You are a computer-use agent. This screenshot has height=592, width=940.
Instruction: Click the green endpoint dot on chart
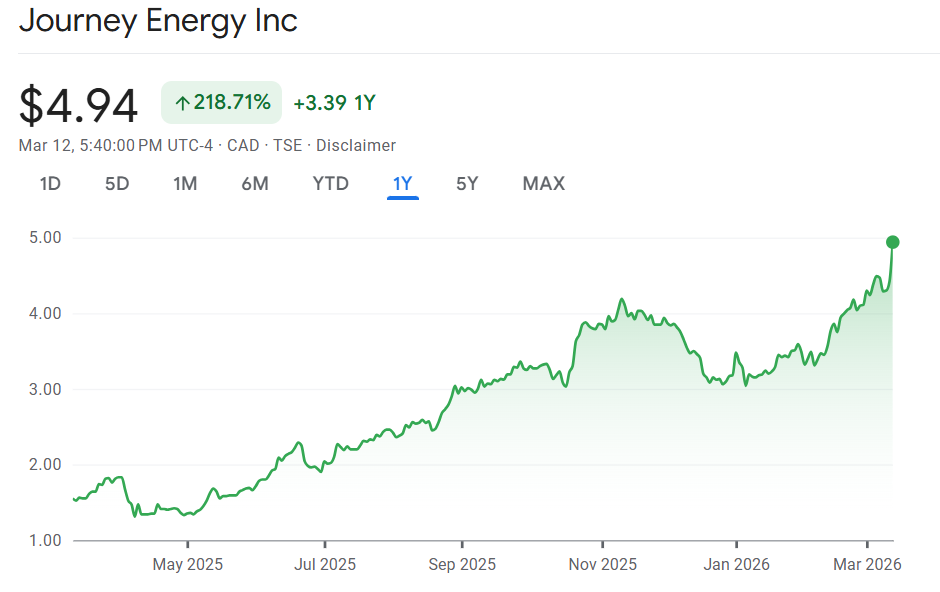pyautogui.click(x=893, y=242)
